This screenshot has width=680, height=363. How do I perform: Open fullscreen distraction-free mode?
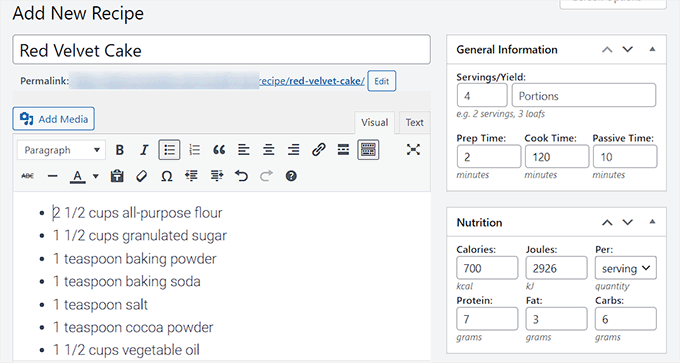click(x=413, y=150)
